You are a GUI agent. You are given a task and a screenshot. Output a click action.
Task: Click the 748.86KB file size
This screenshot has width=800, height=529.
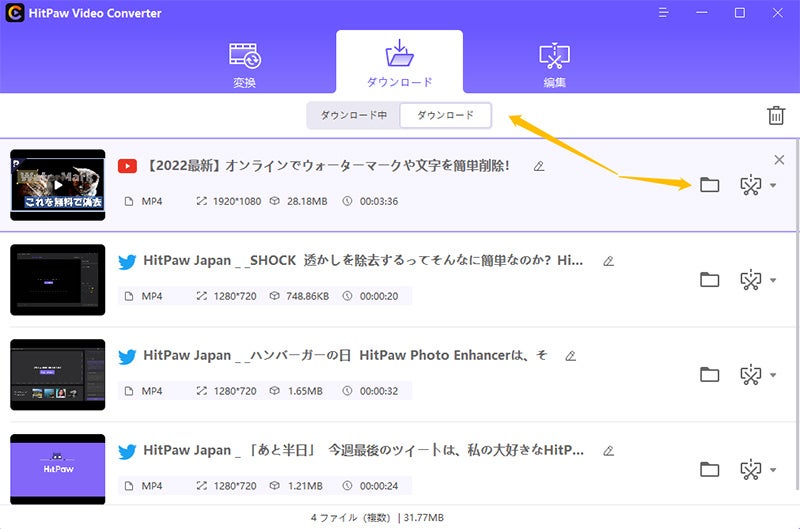pyautogui.click(x=308, y=296)
